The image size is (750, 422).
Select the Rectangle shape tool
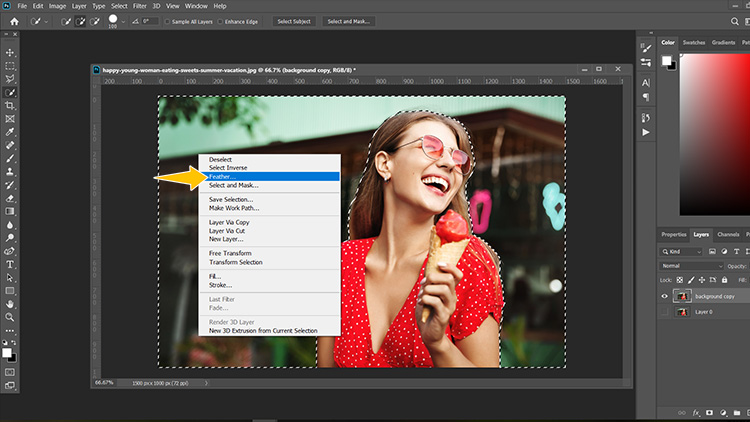[x=10, y=290]
